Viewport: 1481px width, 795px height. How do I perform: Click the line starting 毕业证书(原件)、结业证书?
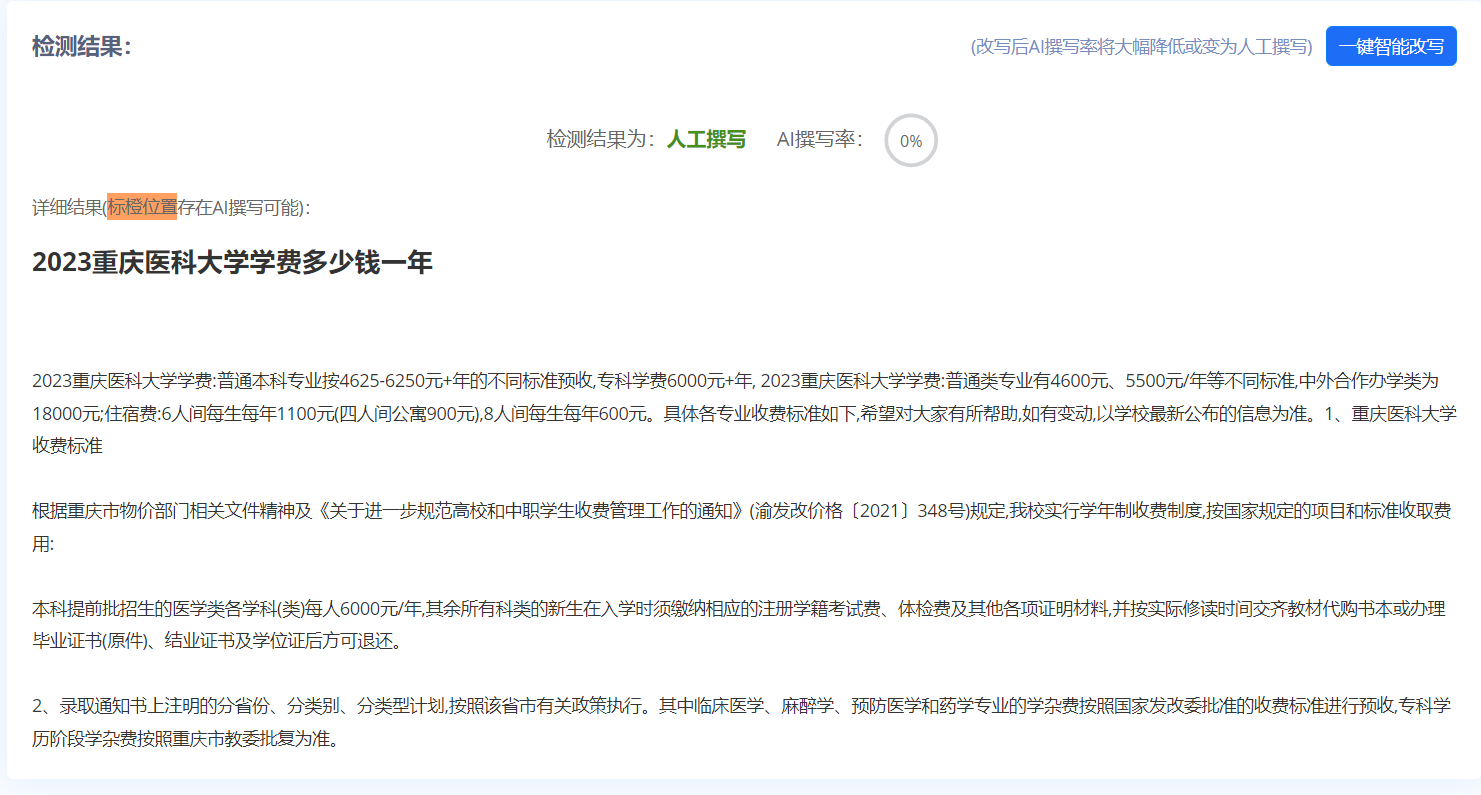(x=217, y=641)
